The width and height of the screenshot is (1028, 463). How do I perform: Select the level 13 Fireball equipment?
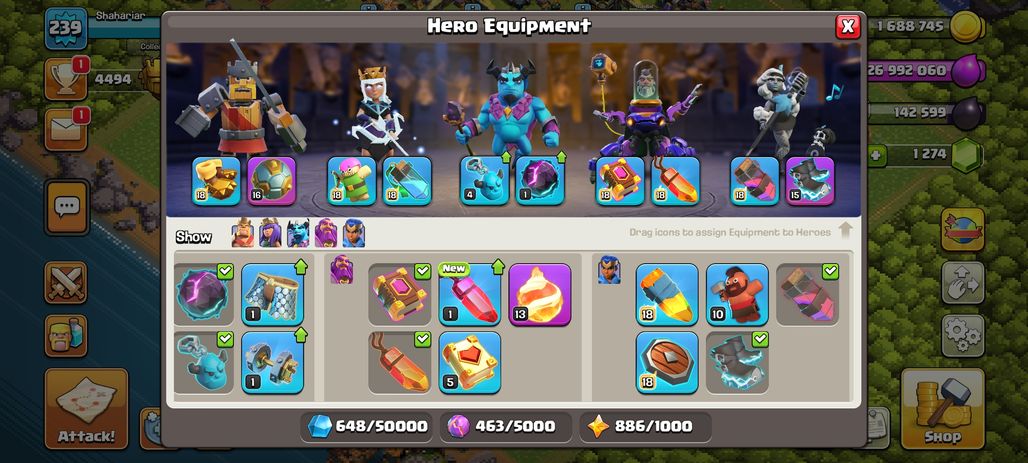[540, 294]
